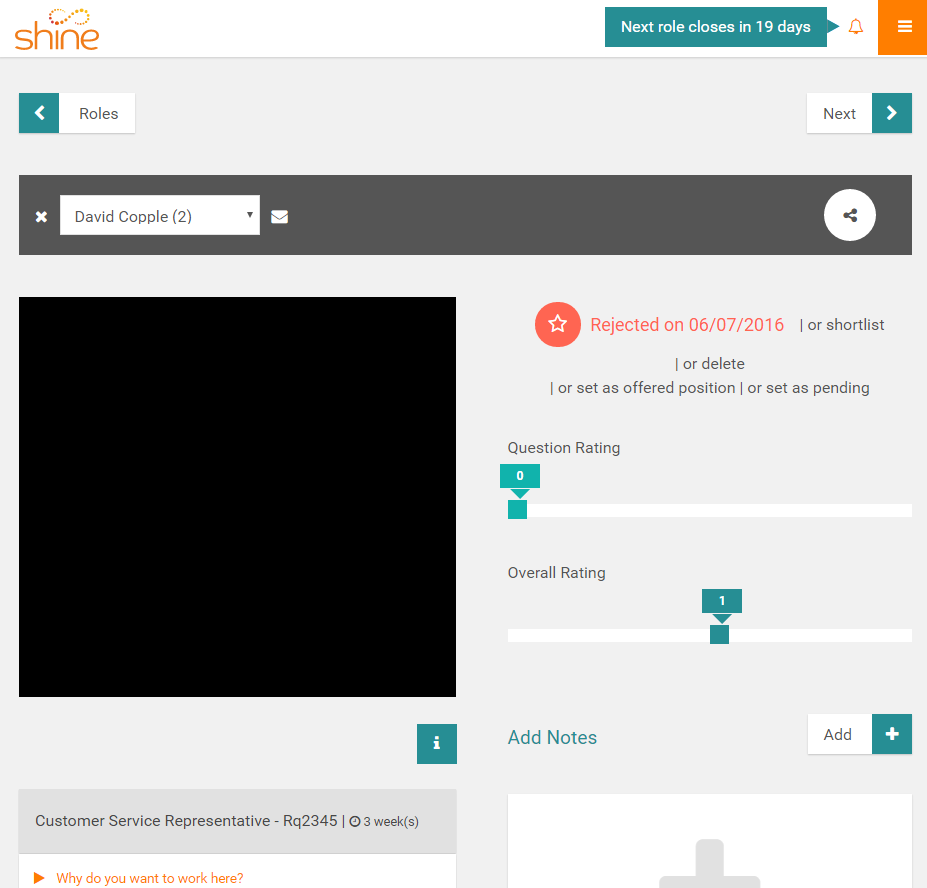Click the black video player area
The width and height of the screenshot is (927, 888).
[237, 497]
